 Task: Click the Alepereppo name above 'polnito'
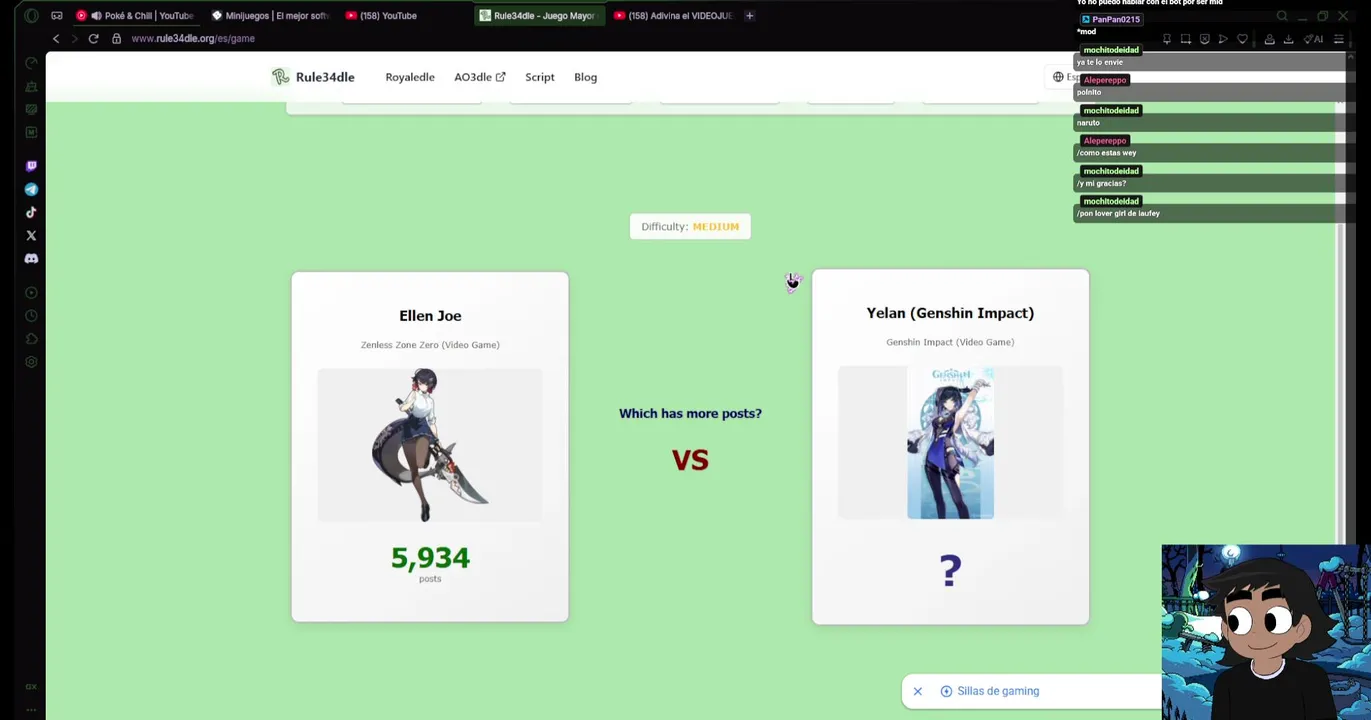pos(1105,80)
